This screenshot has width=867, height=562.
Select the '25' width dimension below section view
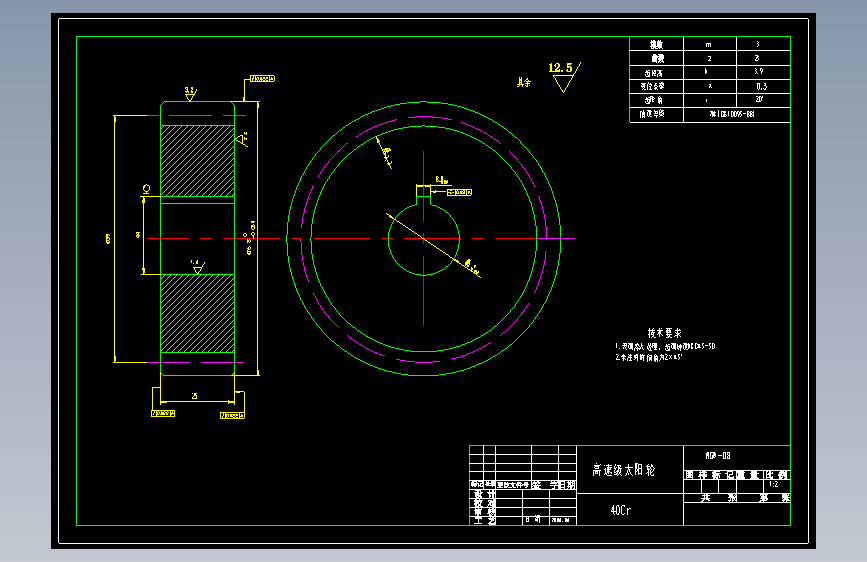point(194,396)
